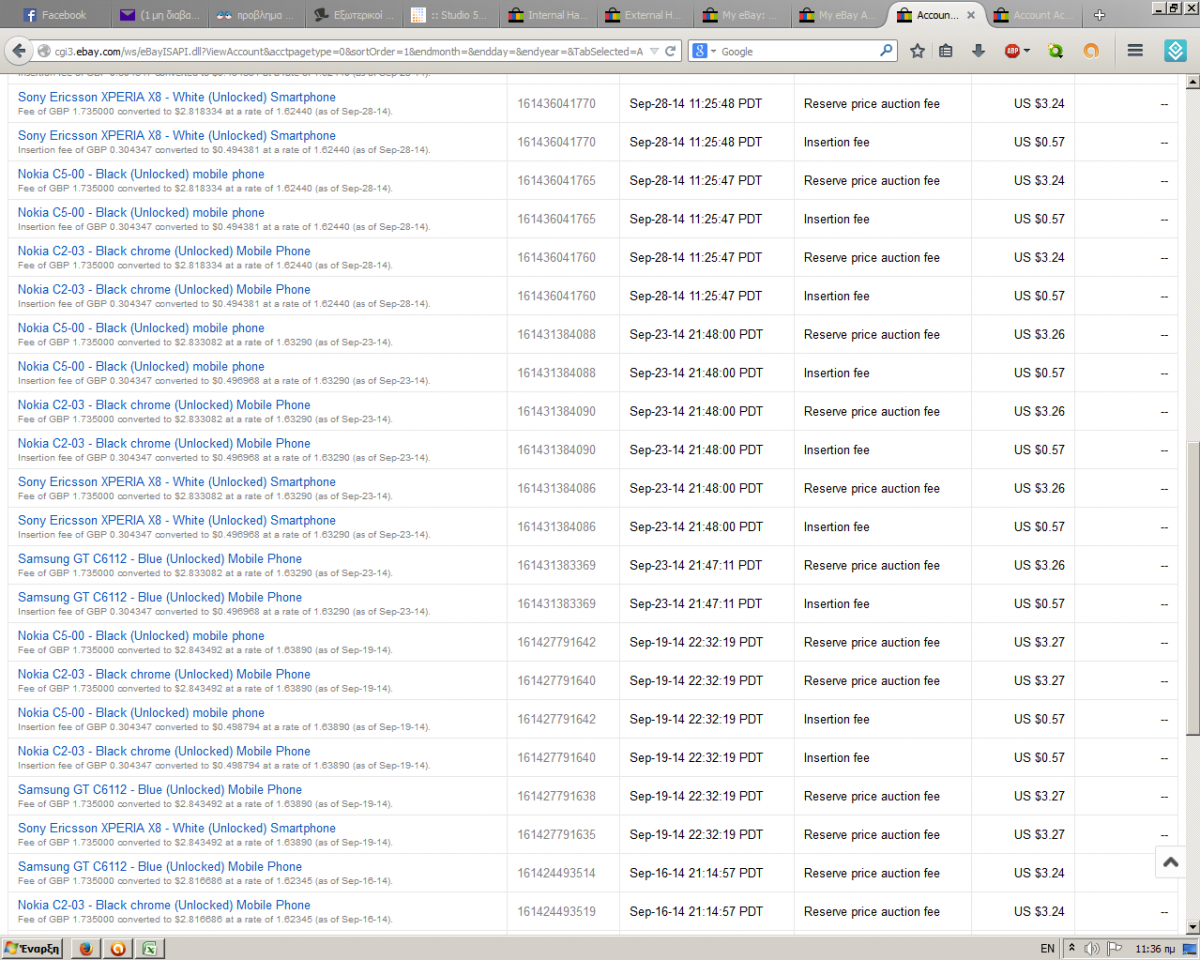Click the red Adblock Plus icon

click(1012, 51)
